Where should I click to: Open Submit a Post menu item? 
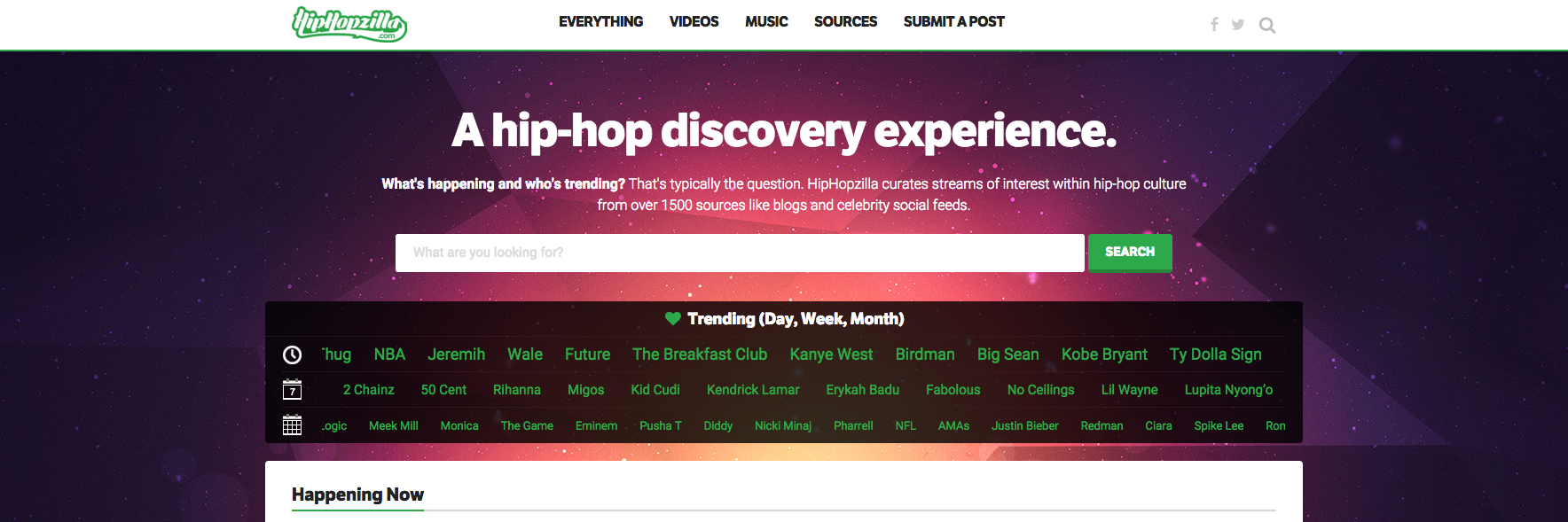(x=953, y=22)
